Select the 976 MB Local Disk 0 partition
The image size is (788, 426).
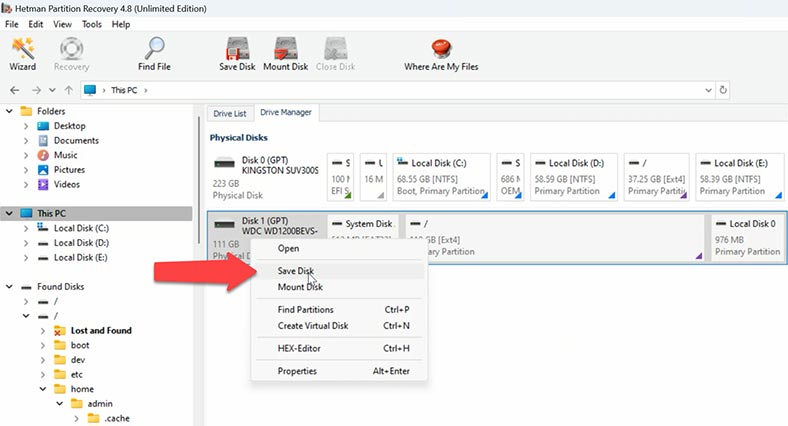point(748,238)
